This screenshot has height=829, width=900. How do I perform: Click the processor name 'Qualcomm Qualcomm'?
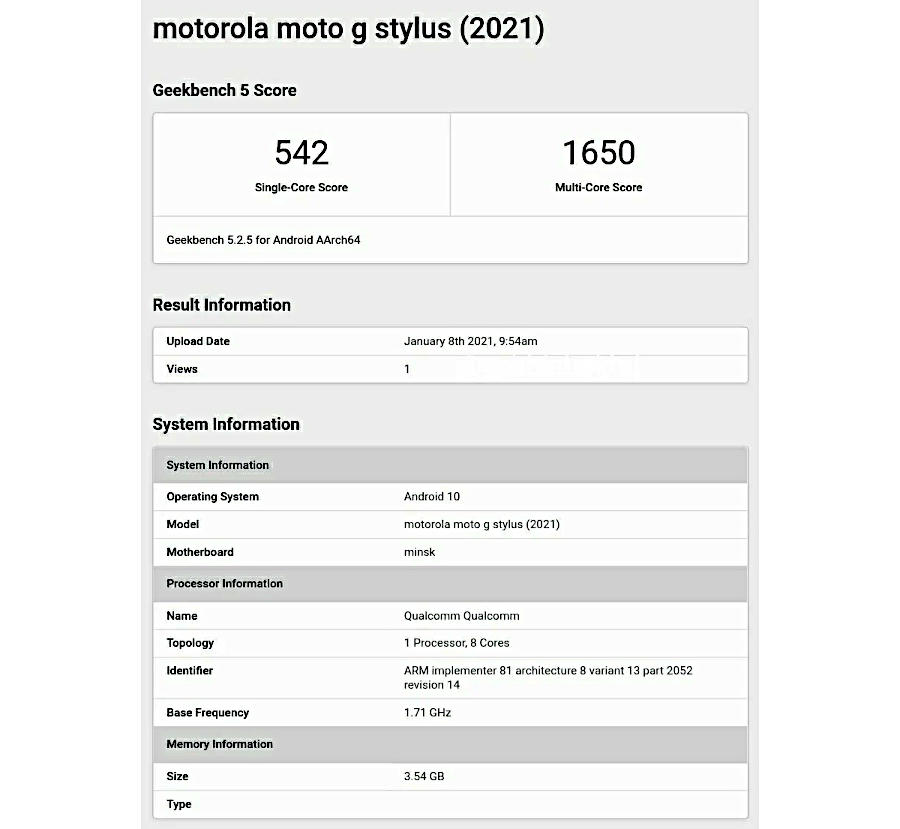pyautogui.click(x=461, y=616)
